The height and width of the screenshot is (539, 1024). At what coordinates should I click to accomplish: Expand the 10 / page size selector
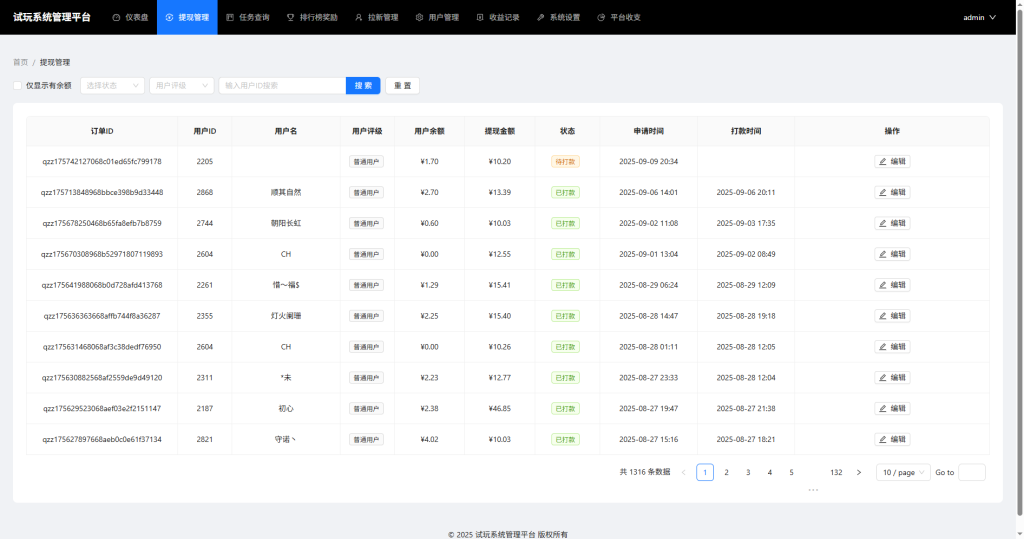903,472
